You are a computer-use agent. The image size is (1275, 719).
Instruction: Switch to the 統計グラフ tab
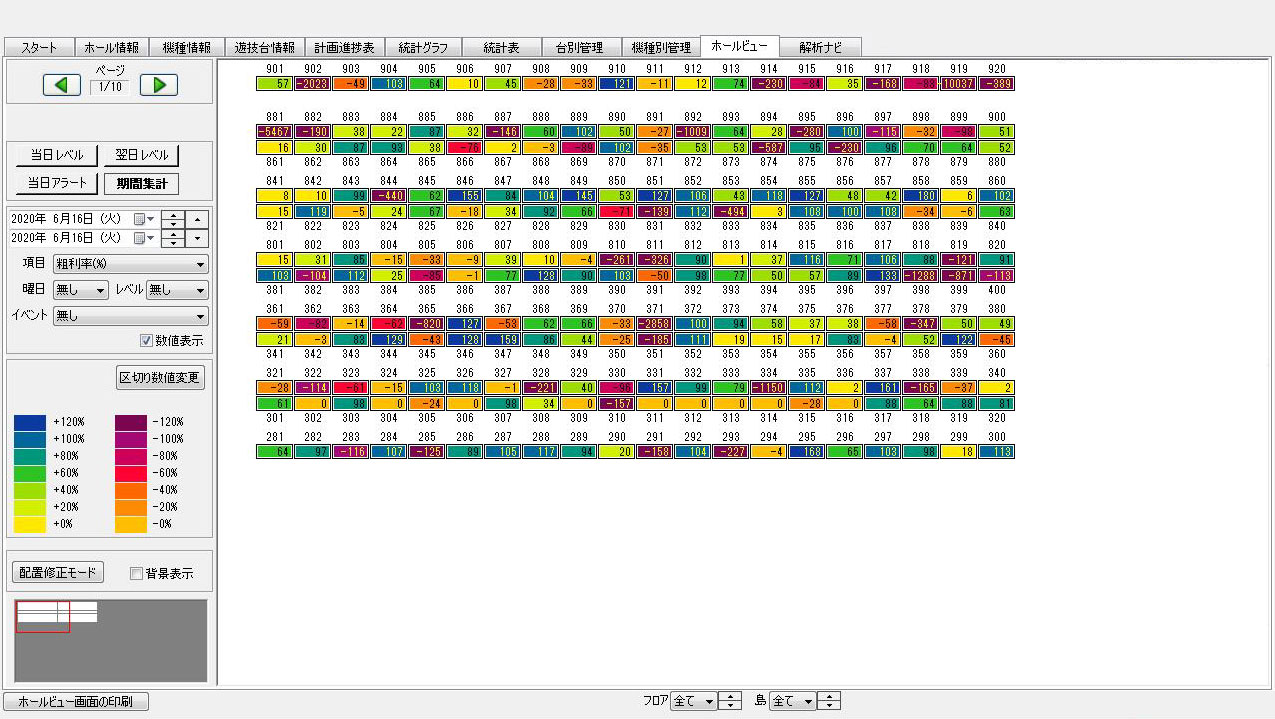[421, 46]
